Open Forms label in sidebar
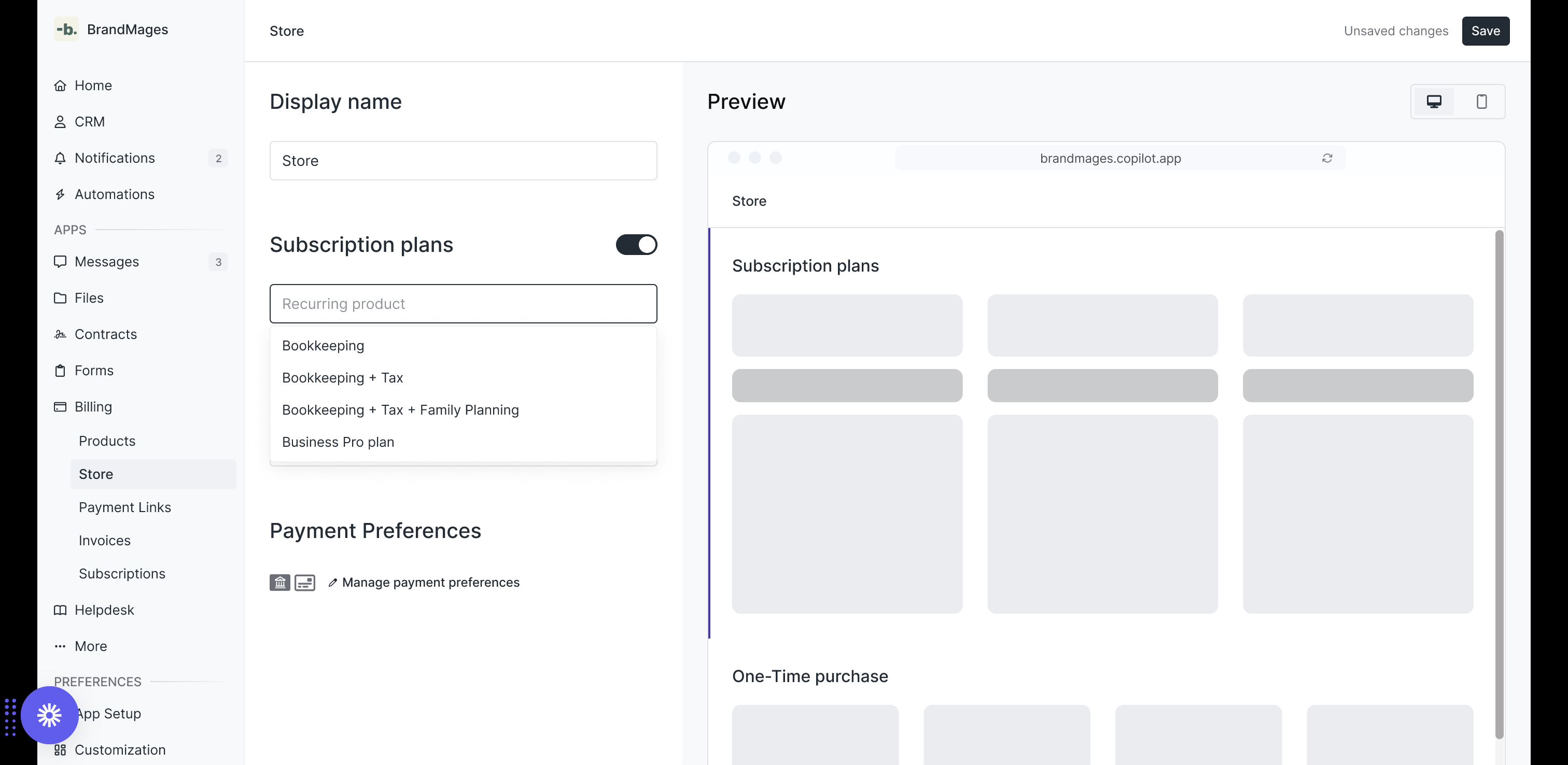Image resolution: width=1568 pixels, height=765 pixels. tap(94, 371)
